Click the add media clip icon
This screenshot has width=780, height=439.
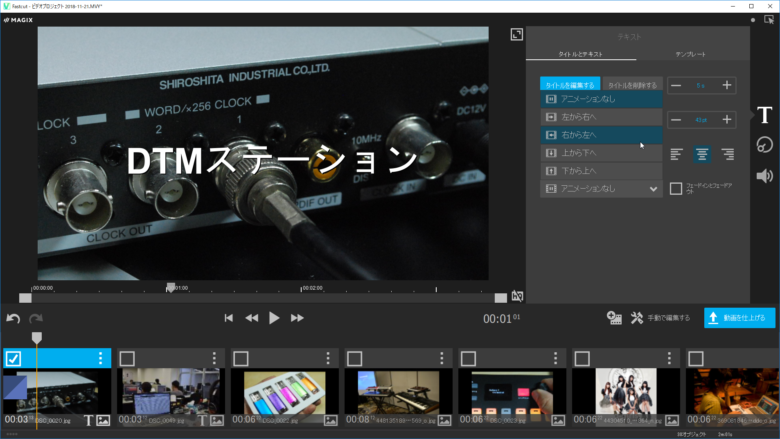(614, 318)
